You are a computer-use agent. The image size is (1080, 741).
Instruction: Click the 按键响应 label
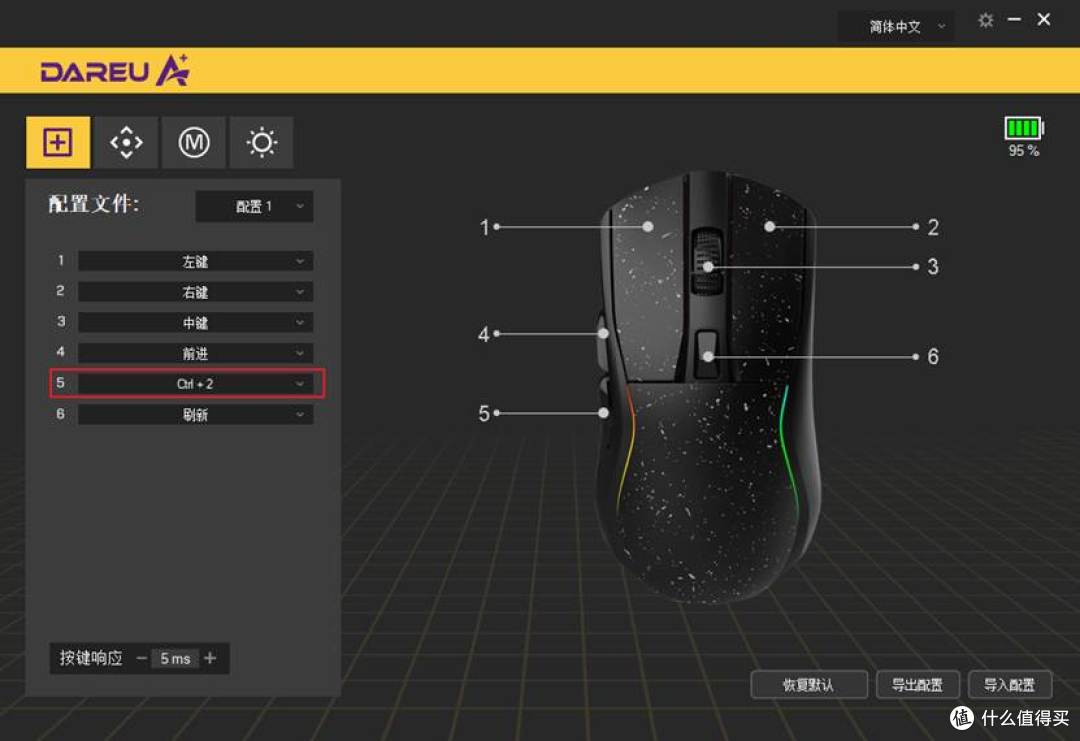pos(91,658)
